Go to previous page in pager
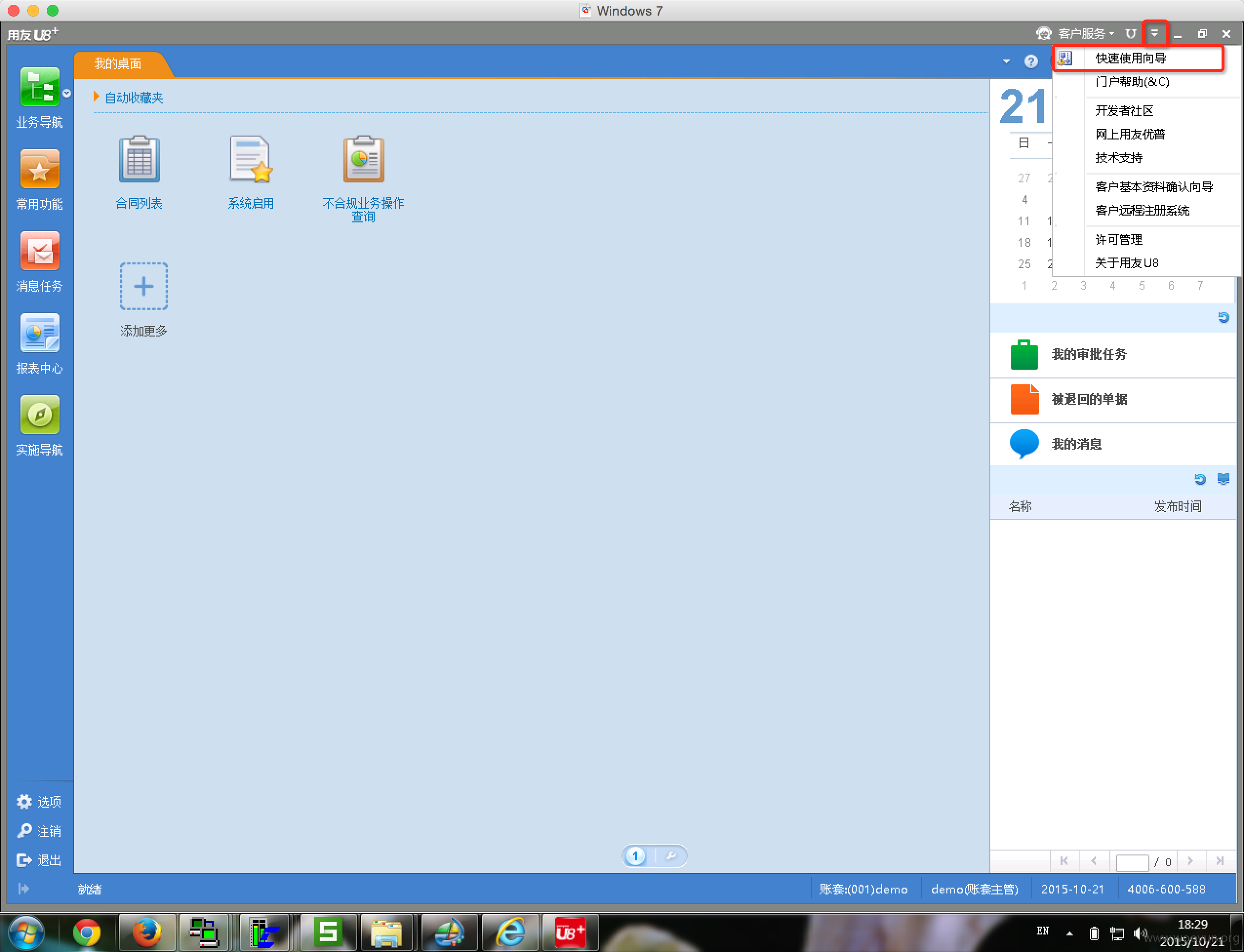The height and width of the screenshot is (952, 1244). 1093,861
